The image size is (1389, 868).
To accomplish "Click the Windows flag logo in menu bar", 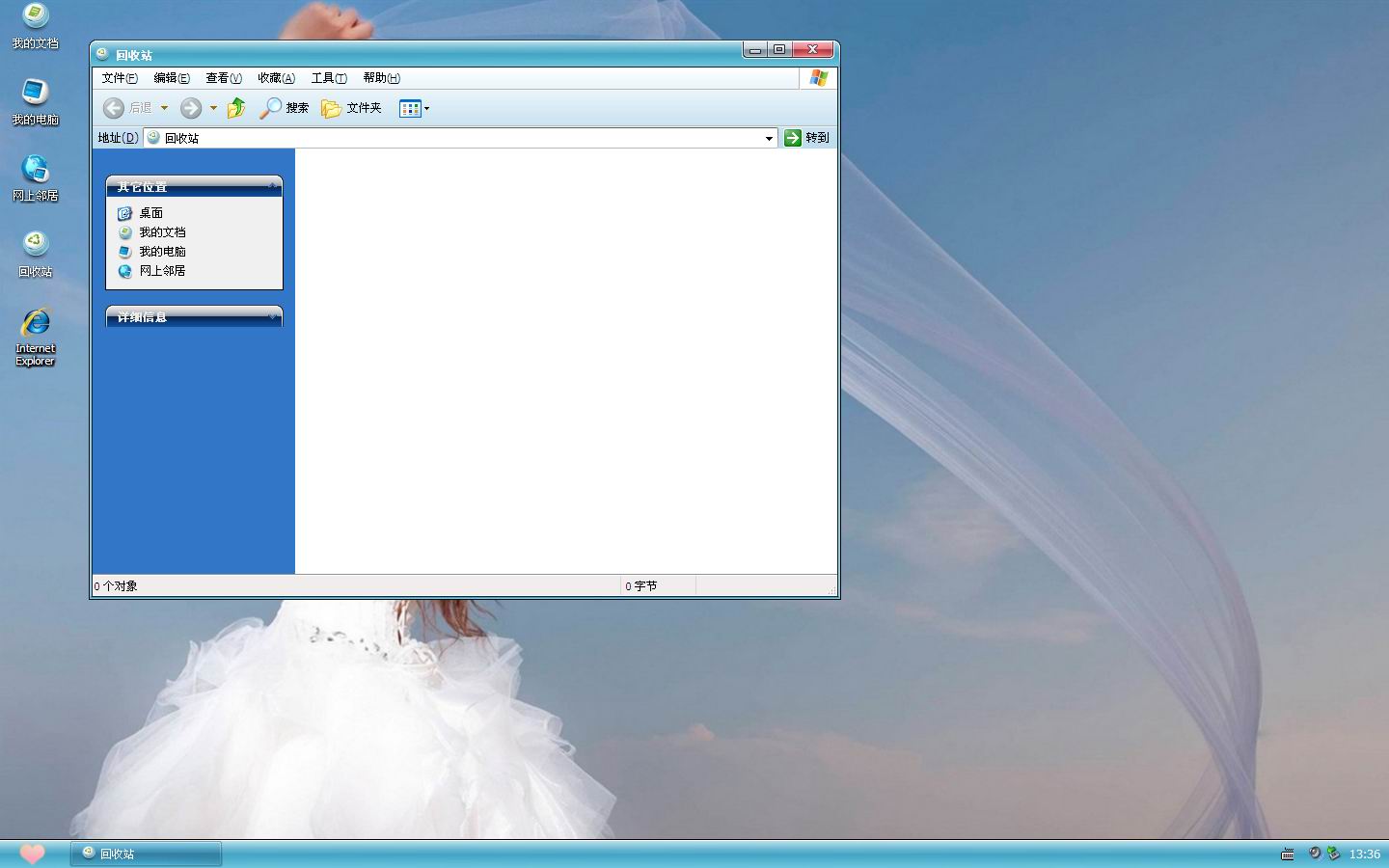I will click(x=818, y=78).
